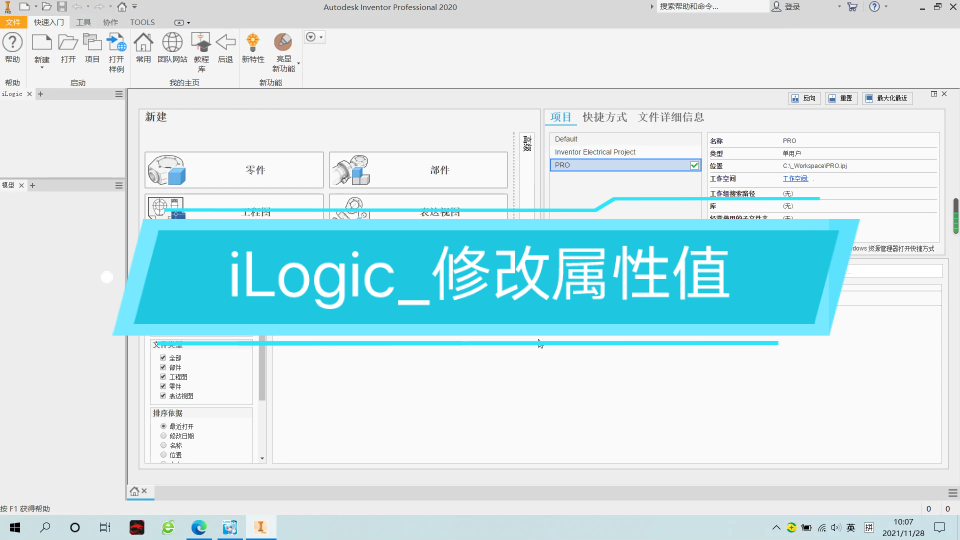Switch to the 快速入门 ribbon tab
Screen dimensions: 960x540
(49, 23)
